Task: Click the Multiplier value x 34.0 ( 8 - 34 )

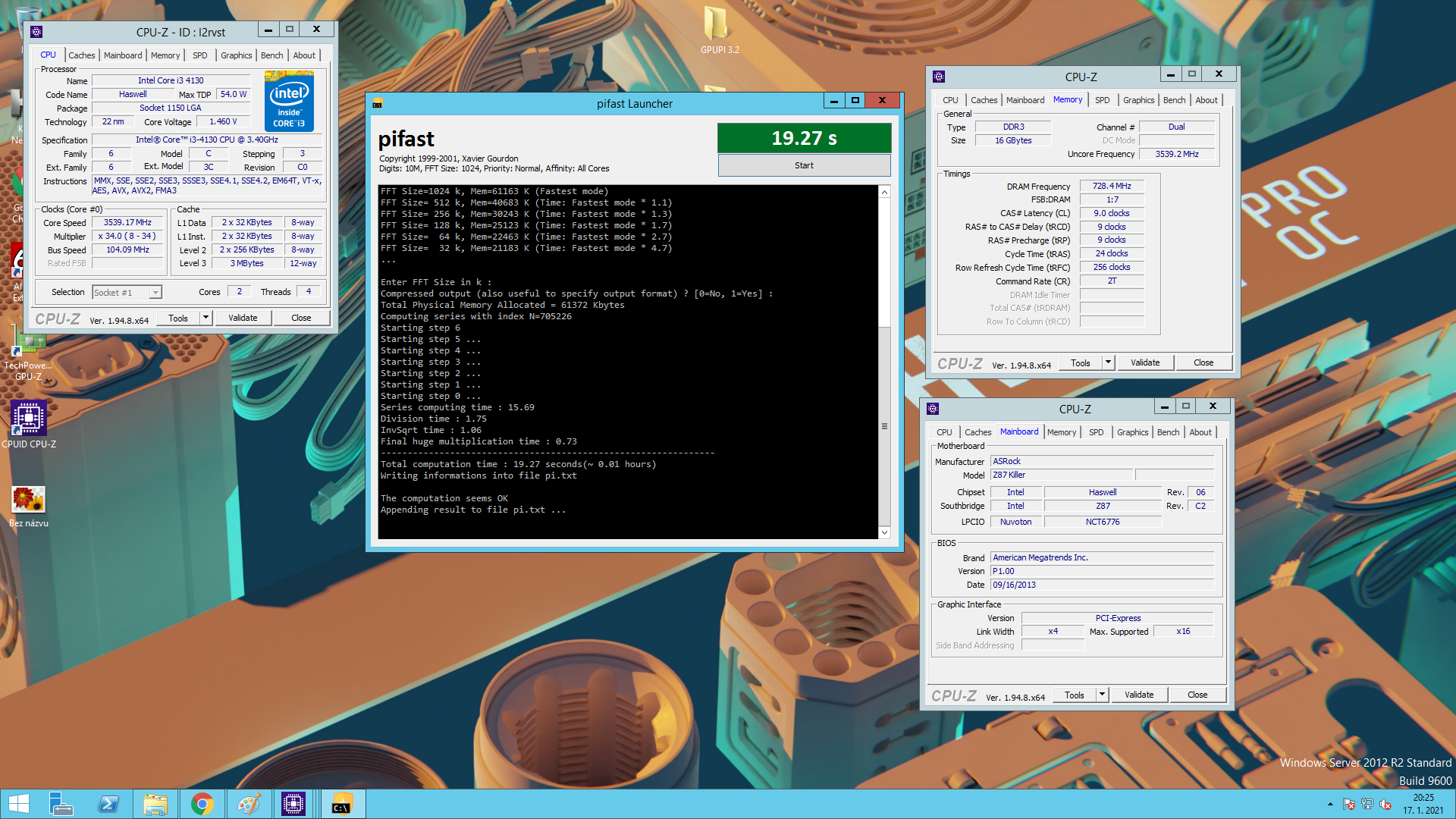Action: (x=127, y=236)
